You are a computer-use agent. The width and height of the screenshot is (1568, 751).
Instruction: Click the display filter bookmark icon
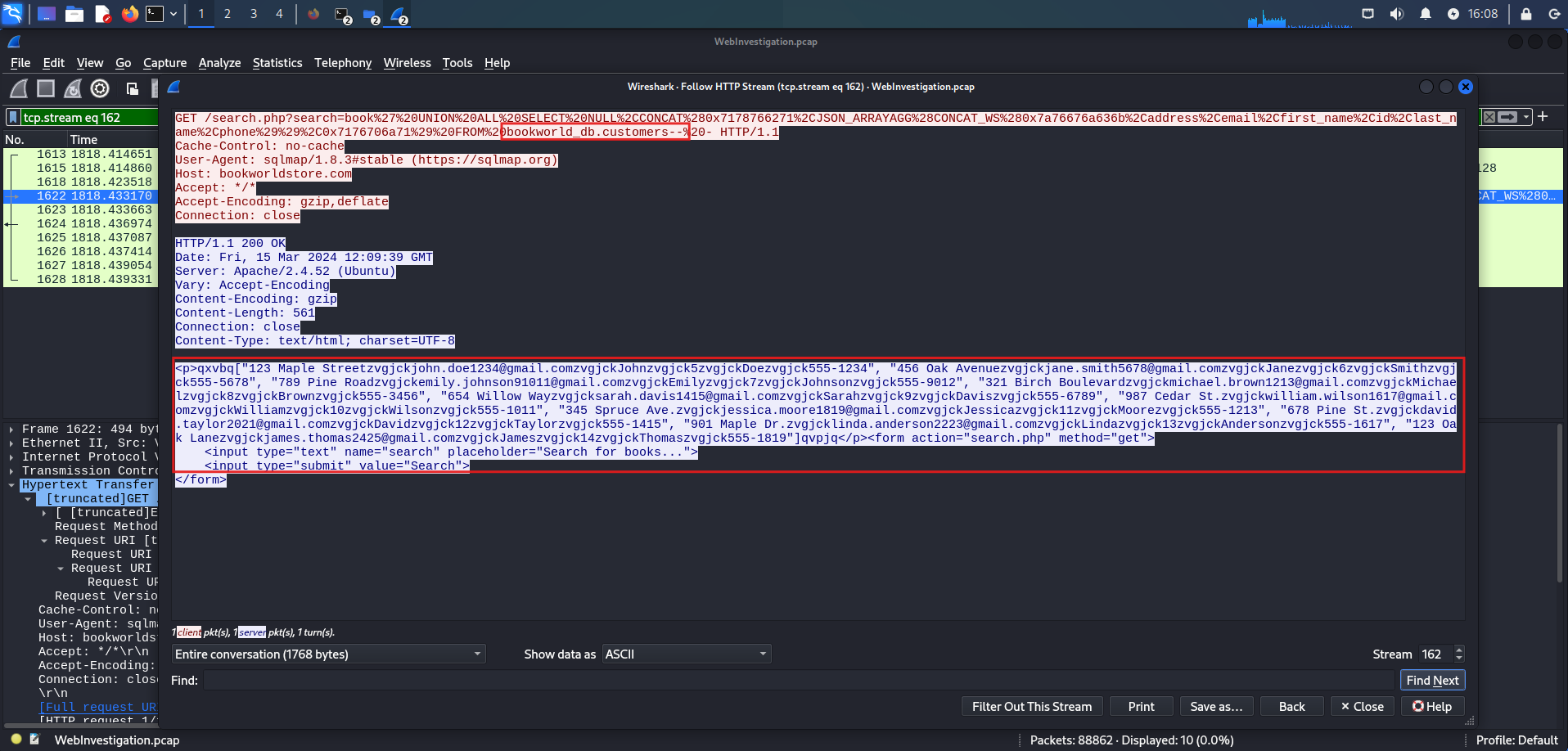[x=13, y=117]
